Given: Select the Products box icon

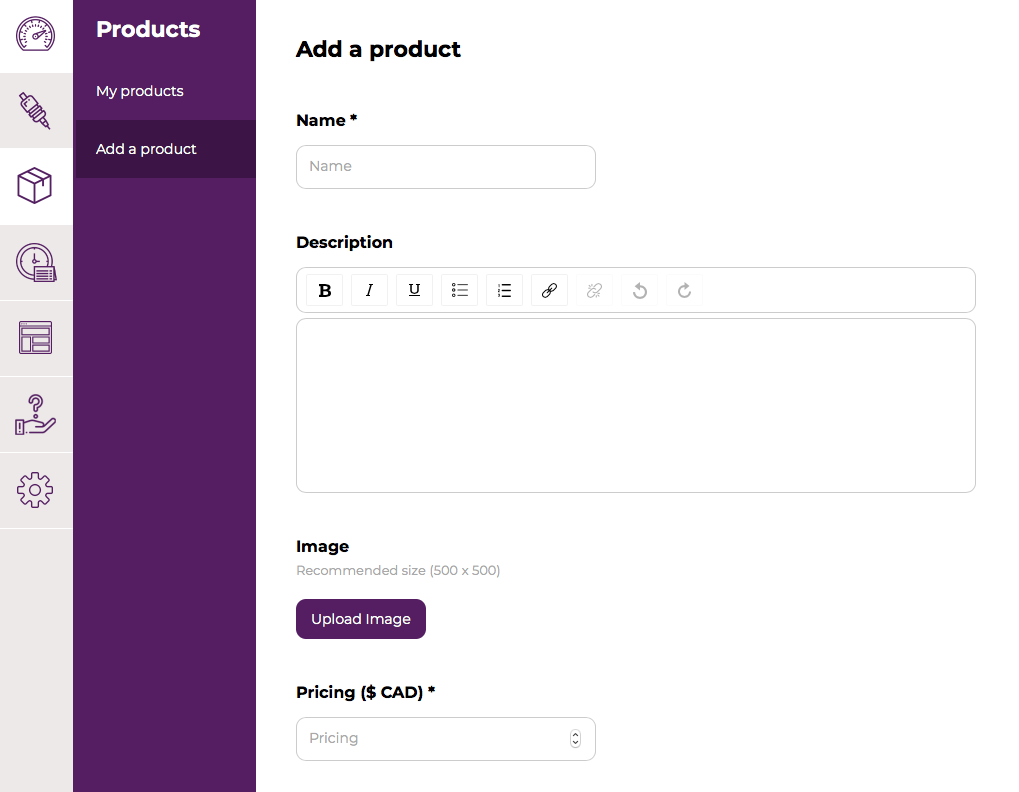Looking at the screenshot, I should tap(35, 186).
